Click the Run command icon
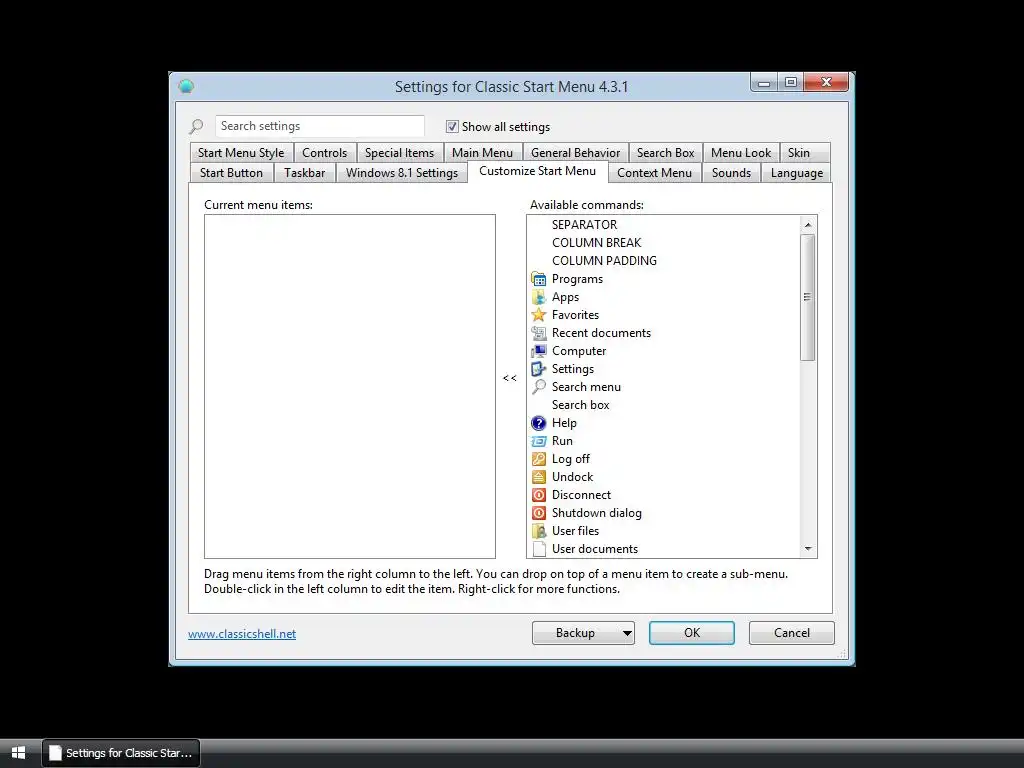This screenshot has height=768, width=1024. tap(539, 441)
